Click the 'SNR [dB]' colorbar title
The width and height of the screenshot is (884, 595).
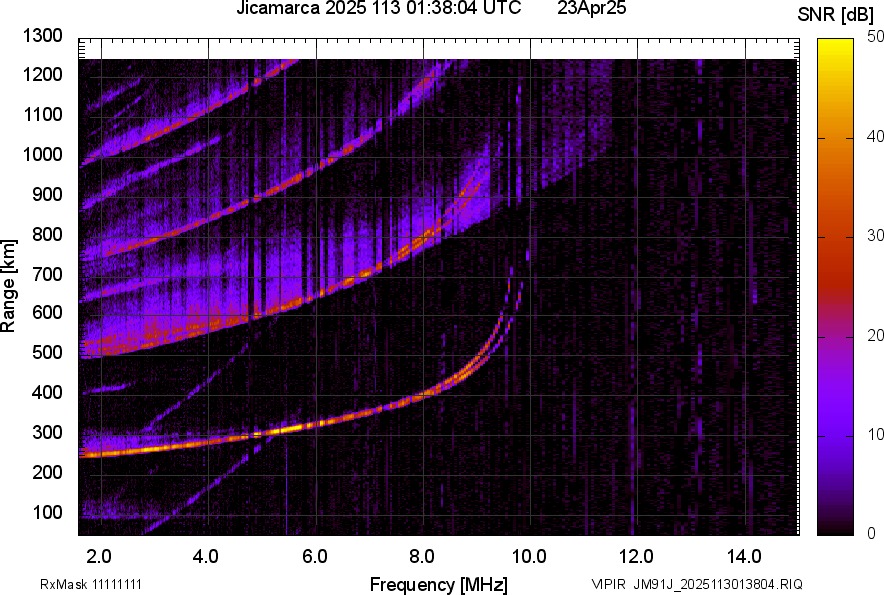836,15
